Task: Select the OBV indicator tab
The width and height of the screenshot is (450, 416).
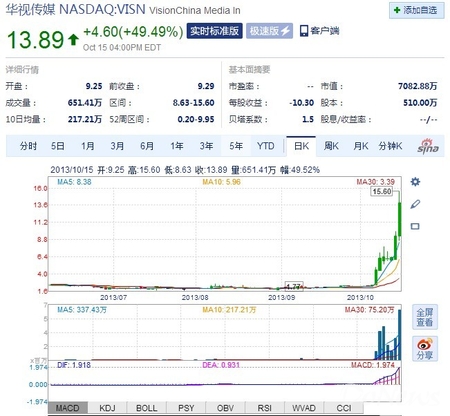Action: (225, 408)
